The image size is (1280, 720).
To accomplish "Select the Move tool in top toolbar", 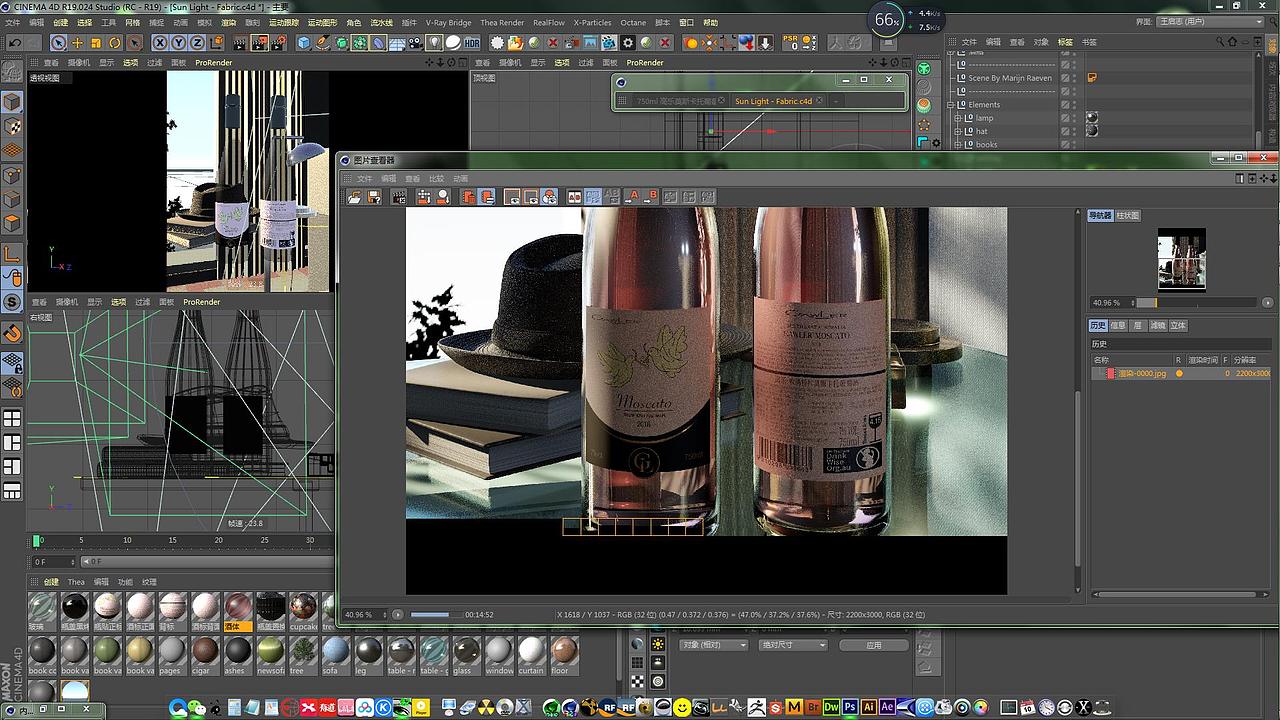I will 77,43.
